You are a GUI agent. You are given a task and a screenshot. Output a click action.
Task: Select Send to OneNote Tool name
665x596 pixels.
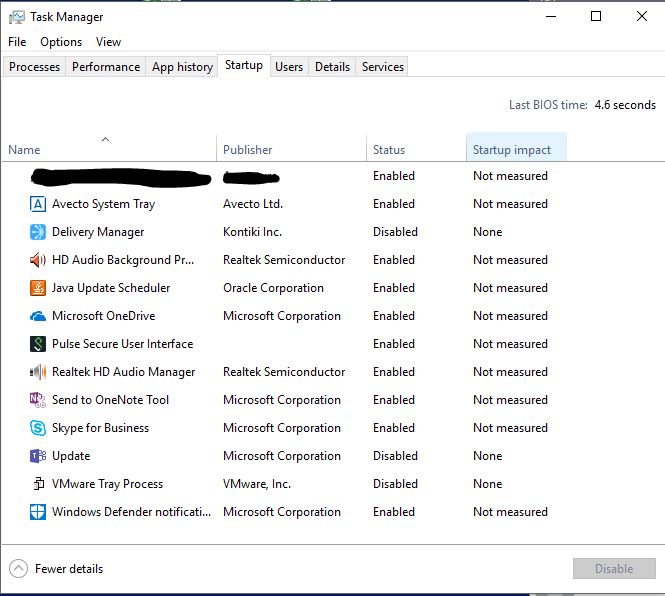point(110,400)
